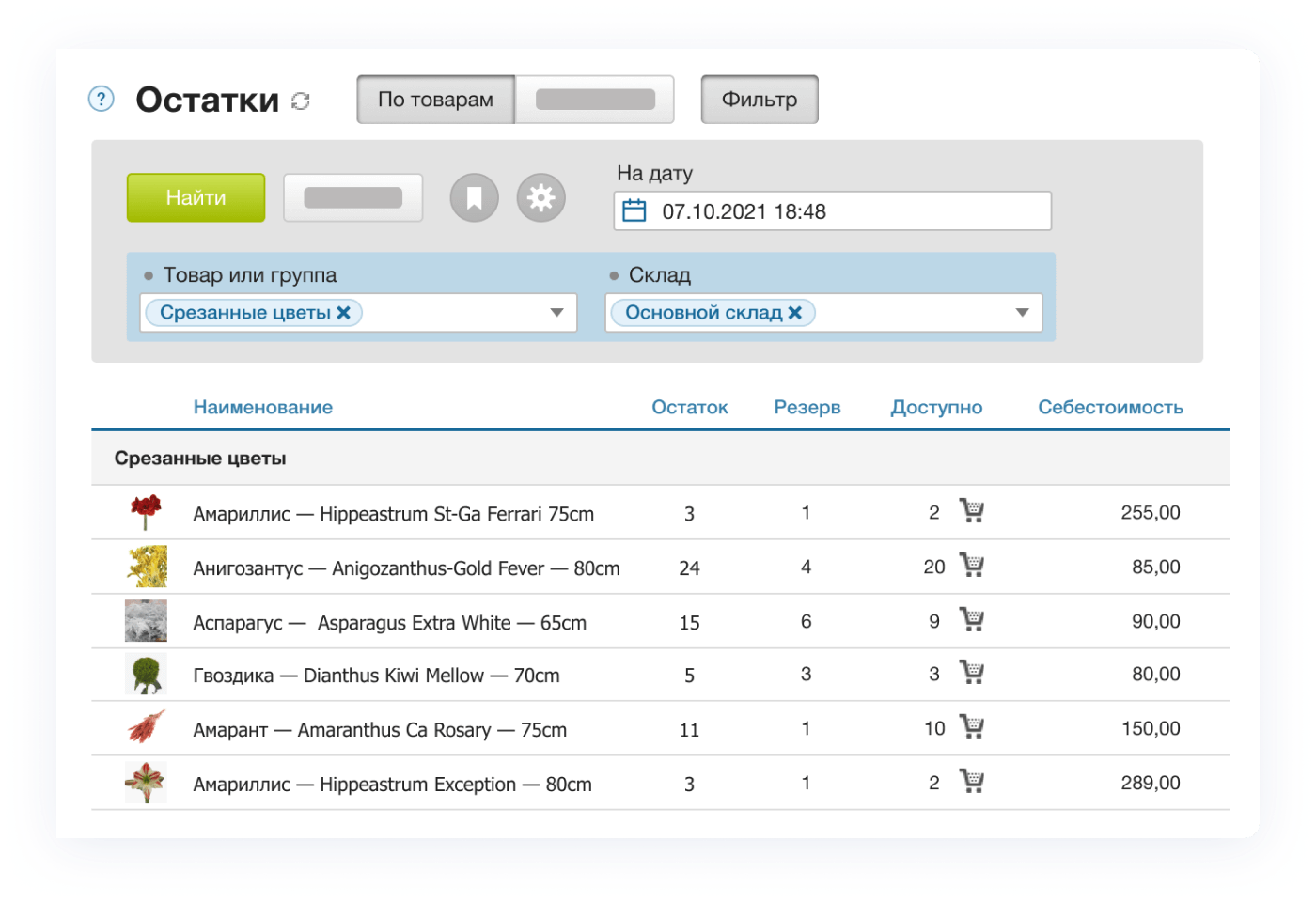Switch to the По товарам tab
The image size is (1316, 902).
(435, 100)
